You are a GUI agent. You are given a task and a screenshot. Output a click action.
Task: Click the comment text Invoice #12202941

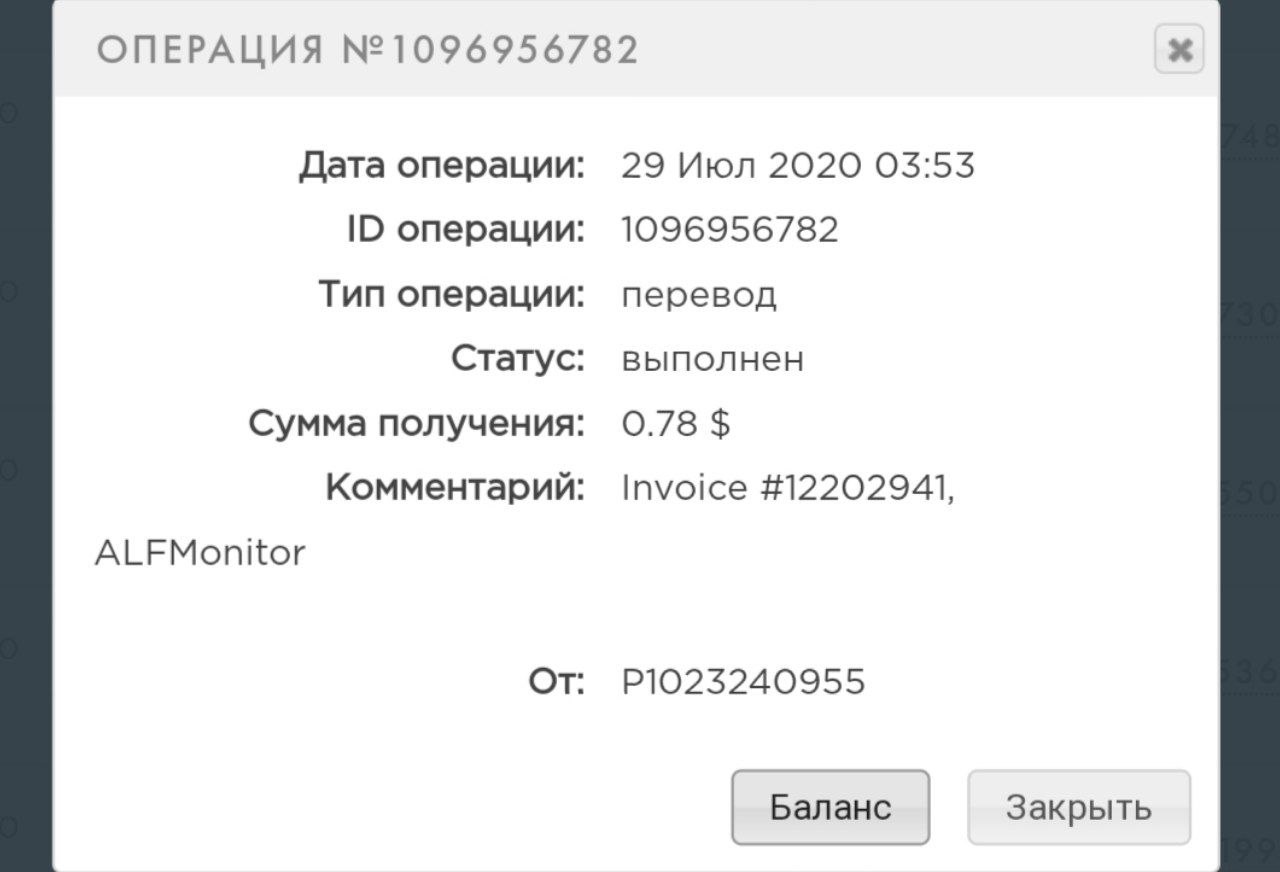(788, 488)
